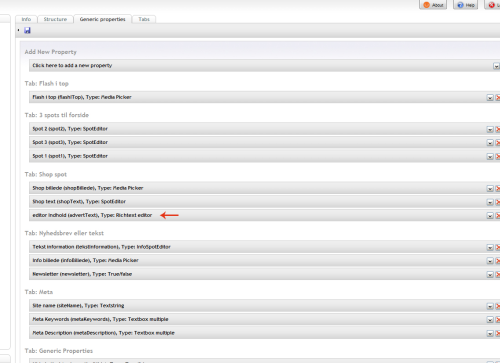Open the Spot 3 (spot3) SpotEditor row
500x363 pixels.
tap(264, 142)
